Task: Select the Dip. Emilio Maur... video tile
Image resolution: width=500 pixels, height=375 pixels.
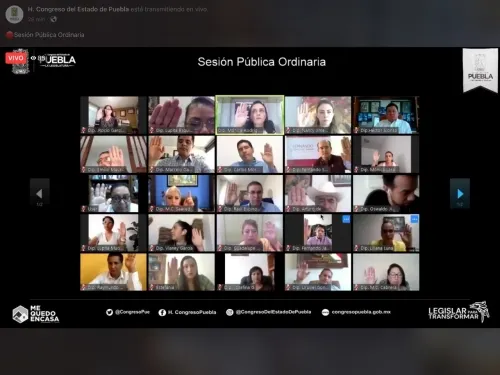Action: click(x=113, y=154)
